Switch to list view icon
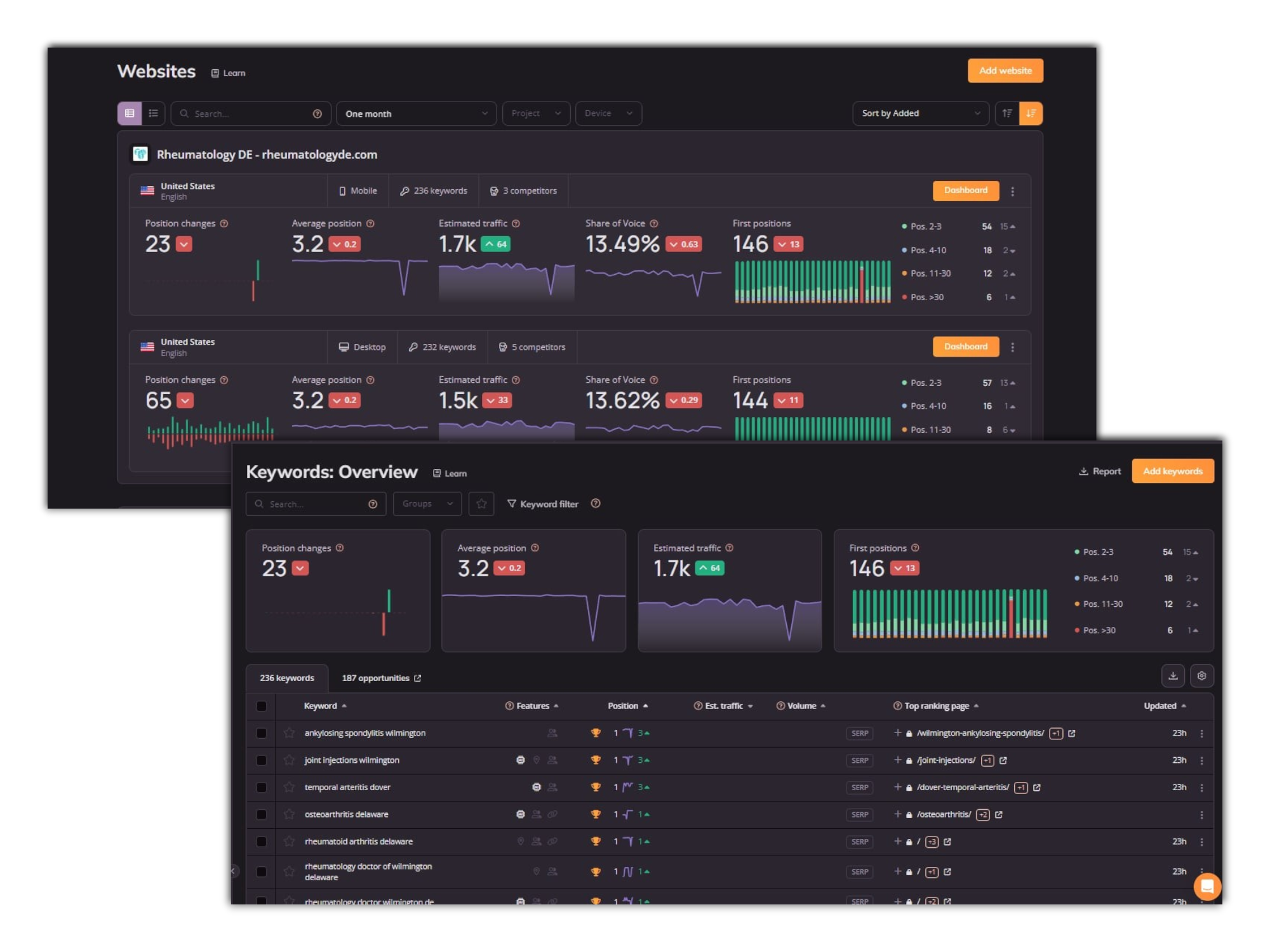The height and width of the screenshot is (952, 1270). point(153,114)
